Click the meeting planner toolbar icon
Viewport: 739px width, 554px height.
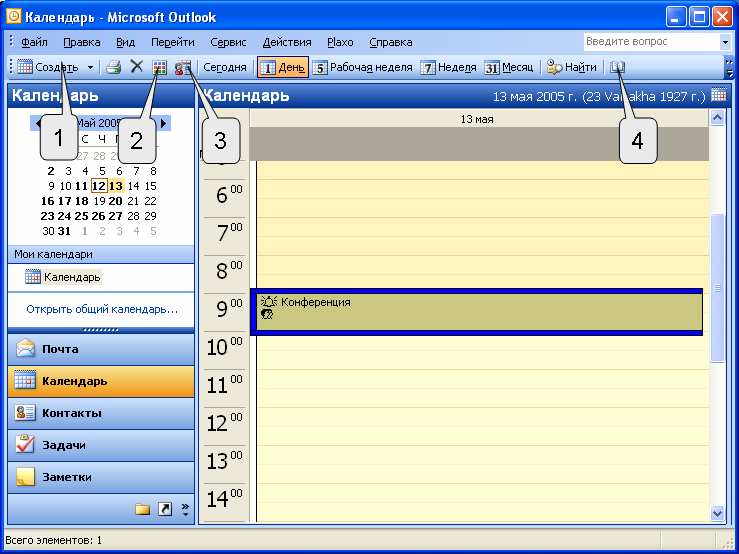tap(183, 67)
